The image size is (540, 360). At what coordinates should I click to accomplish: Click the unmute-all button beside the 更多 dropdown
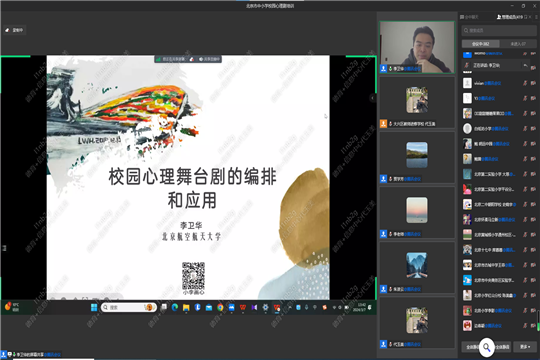502,347
